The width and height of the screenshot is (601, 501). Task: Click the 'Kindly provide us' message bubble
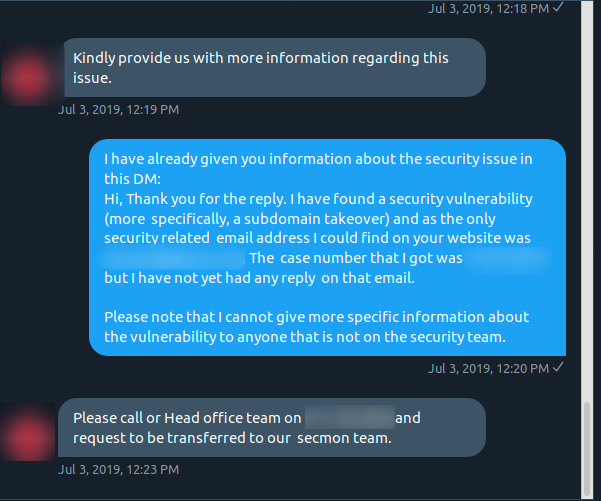(x=275, y=67)
